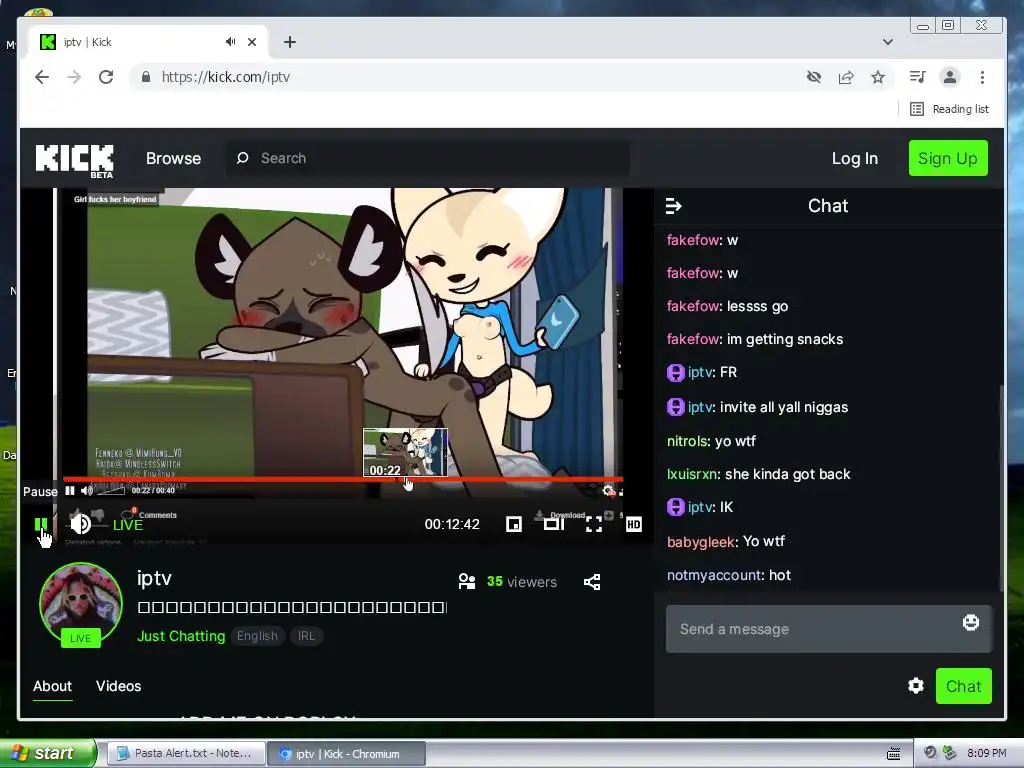Open the streamer's profile avatar

[x=80, y=603]
